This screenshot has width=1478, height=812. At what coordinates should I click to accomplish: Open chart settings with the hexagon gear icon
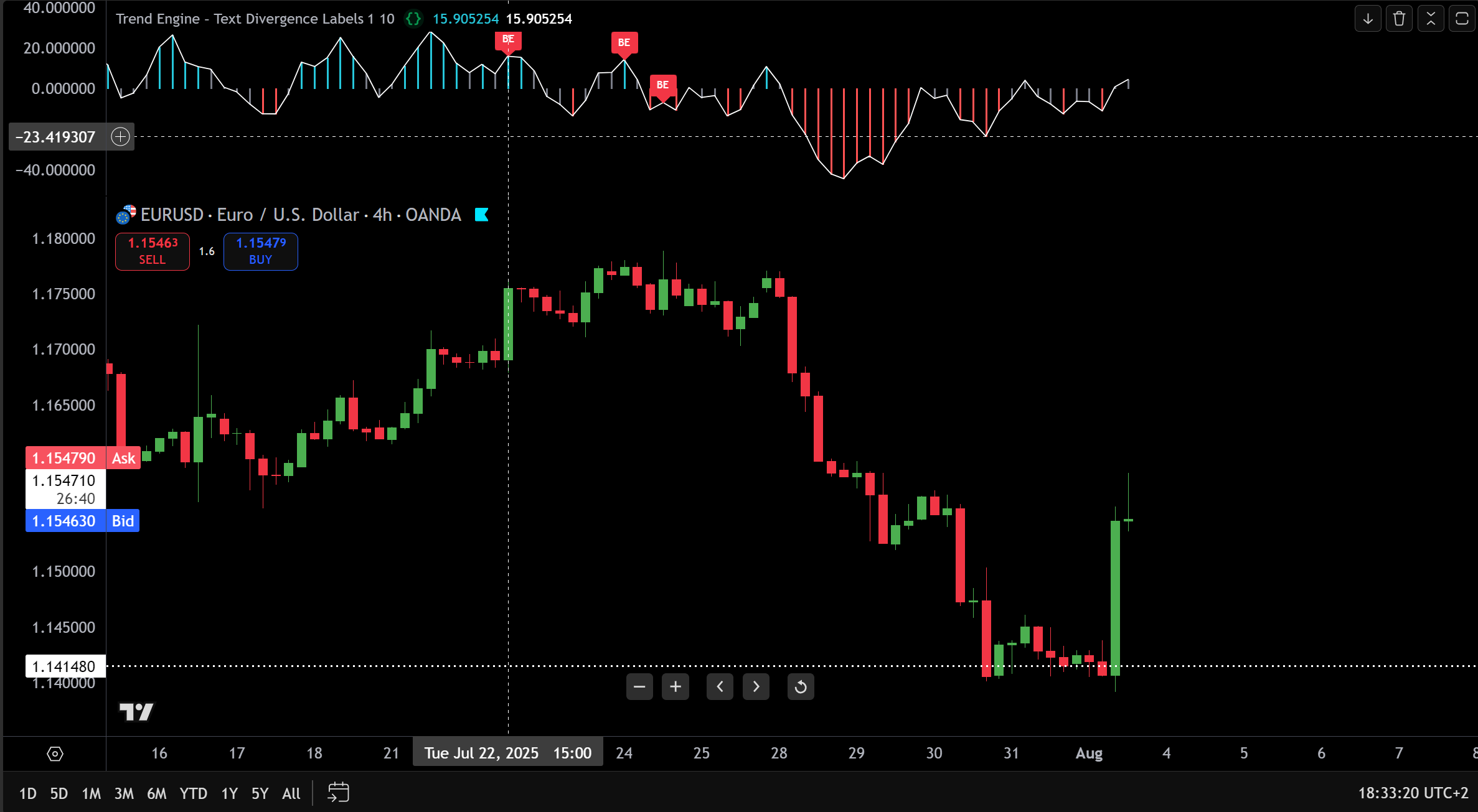point(55,754)
